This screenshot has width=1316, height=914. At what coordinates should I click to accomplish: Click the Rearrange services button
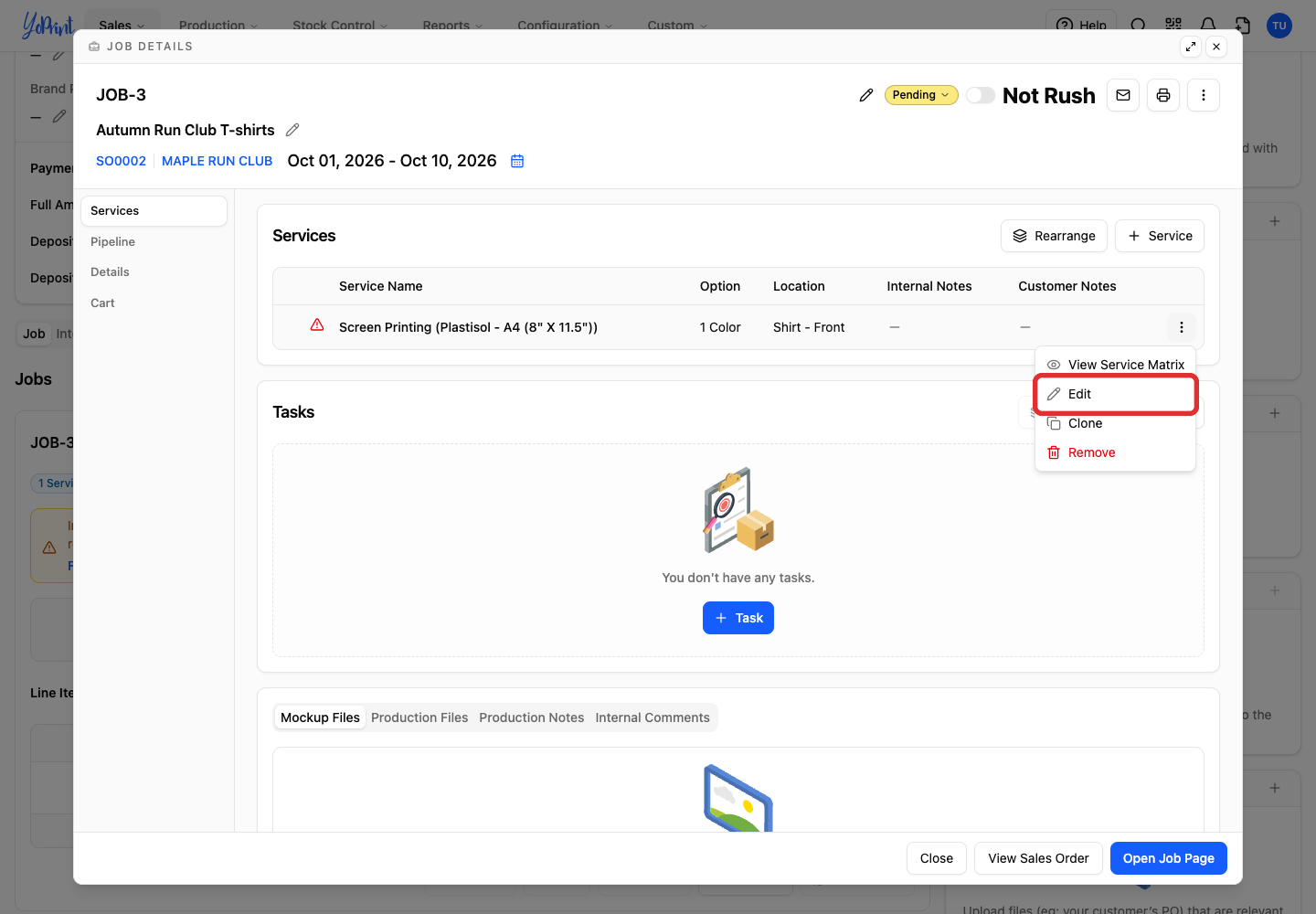[1054, 236]
